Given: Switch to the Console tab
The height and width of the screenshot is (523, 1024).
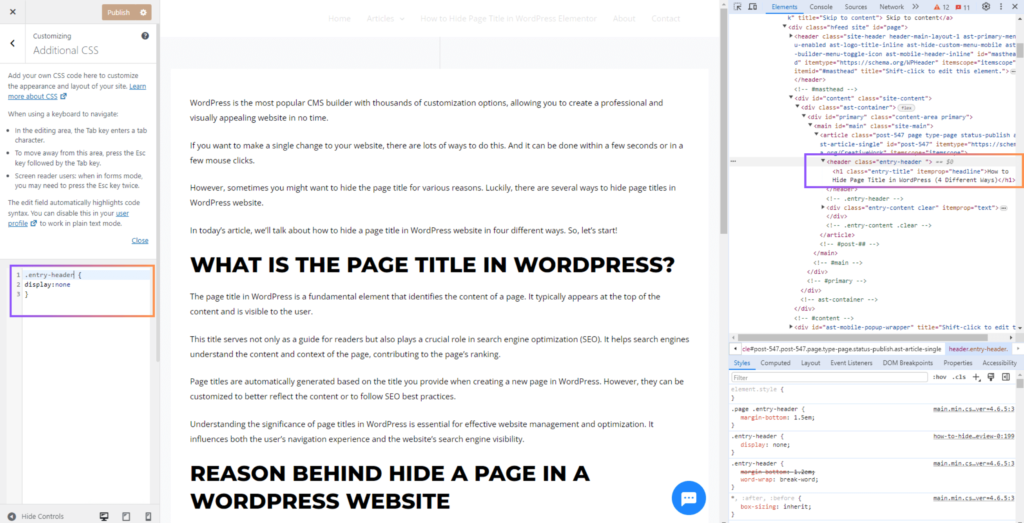Looking at the screenshot, I should 821,7.
